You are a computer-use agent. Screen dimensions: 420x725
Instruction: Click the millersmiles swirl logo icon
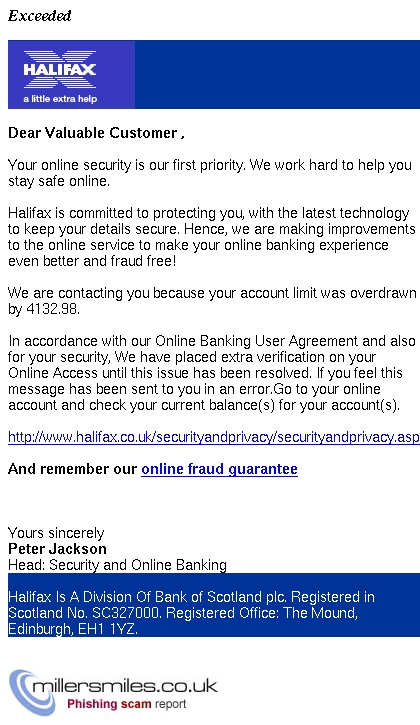tap(31, 692)
